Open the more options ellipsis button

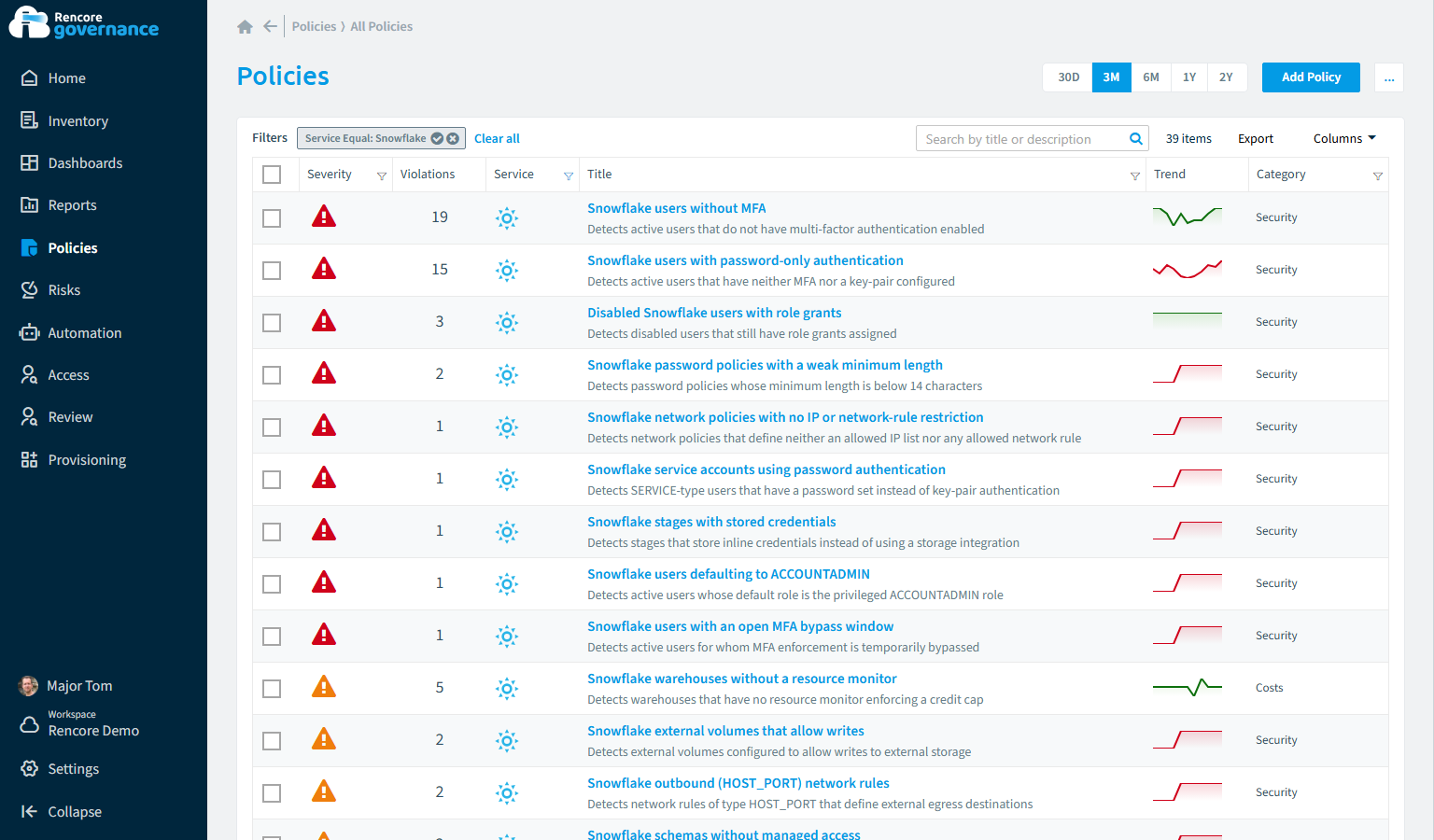pos(1389,77)
